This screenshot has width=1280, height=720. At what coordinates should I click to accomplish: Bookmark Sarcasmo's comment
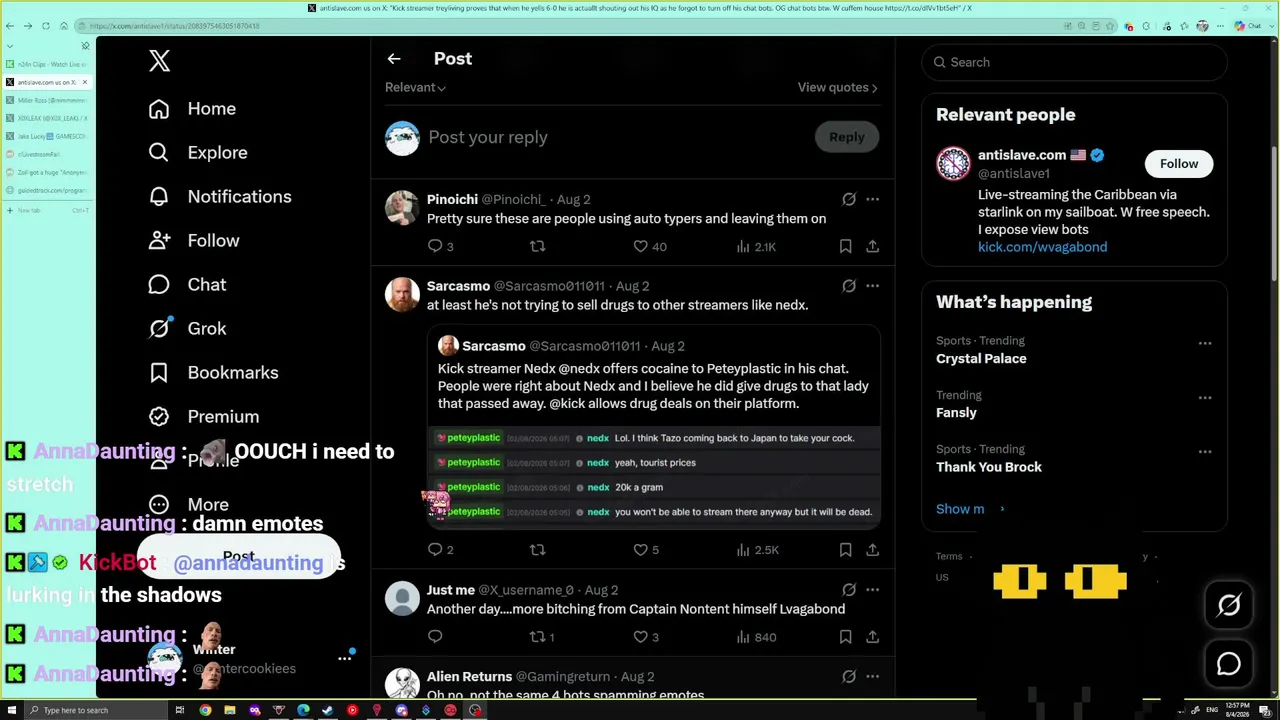pyautogui.click(x=845, y=549)
